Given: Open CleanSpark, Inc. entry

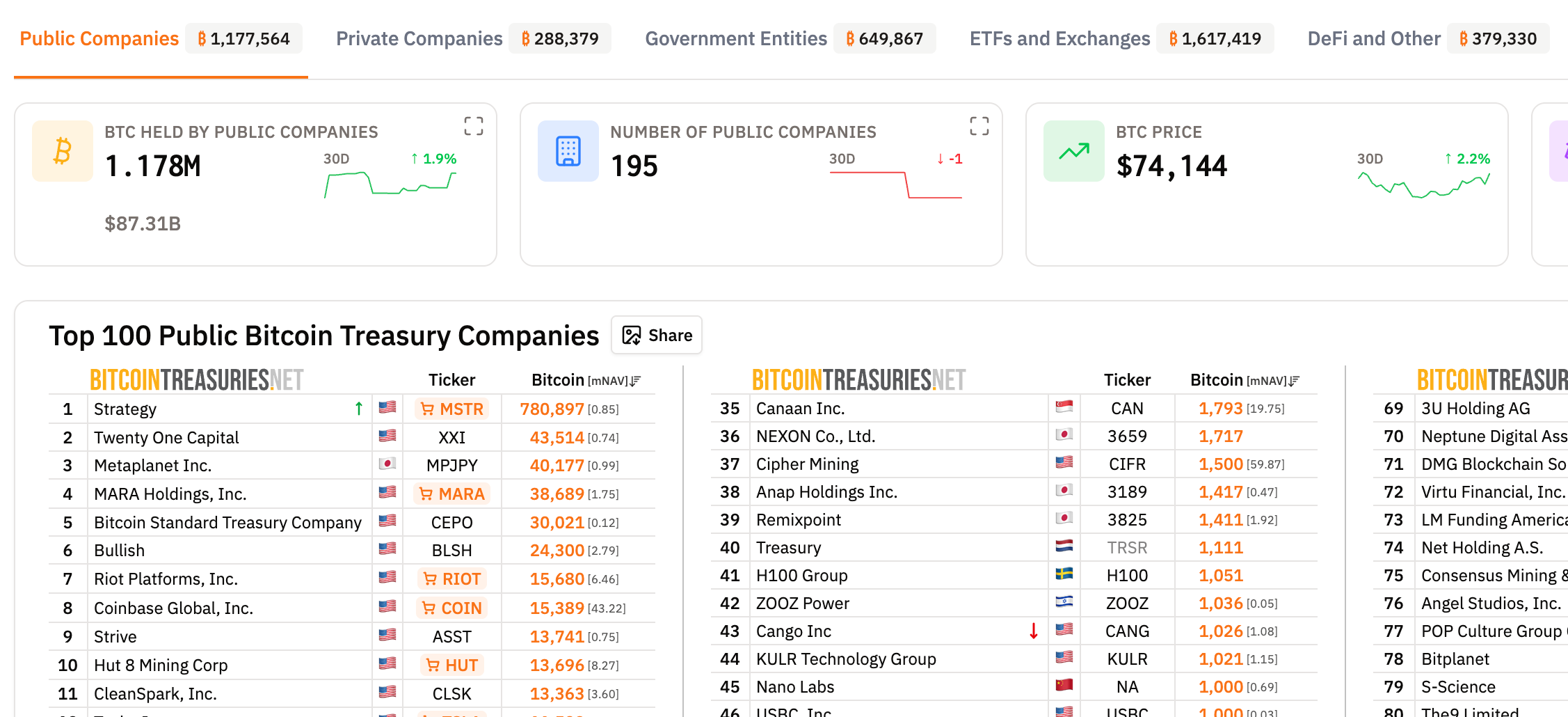Looking at the screenshot, I should pyautogui.click(x=156, y=694).
